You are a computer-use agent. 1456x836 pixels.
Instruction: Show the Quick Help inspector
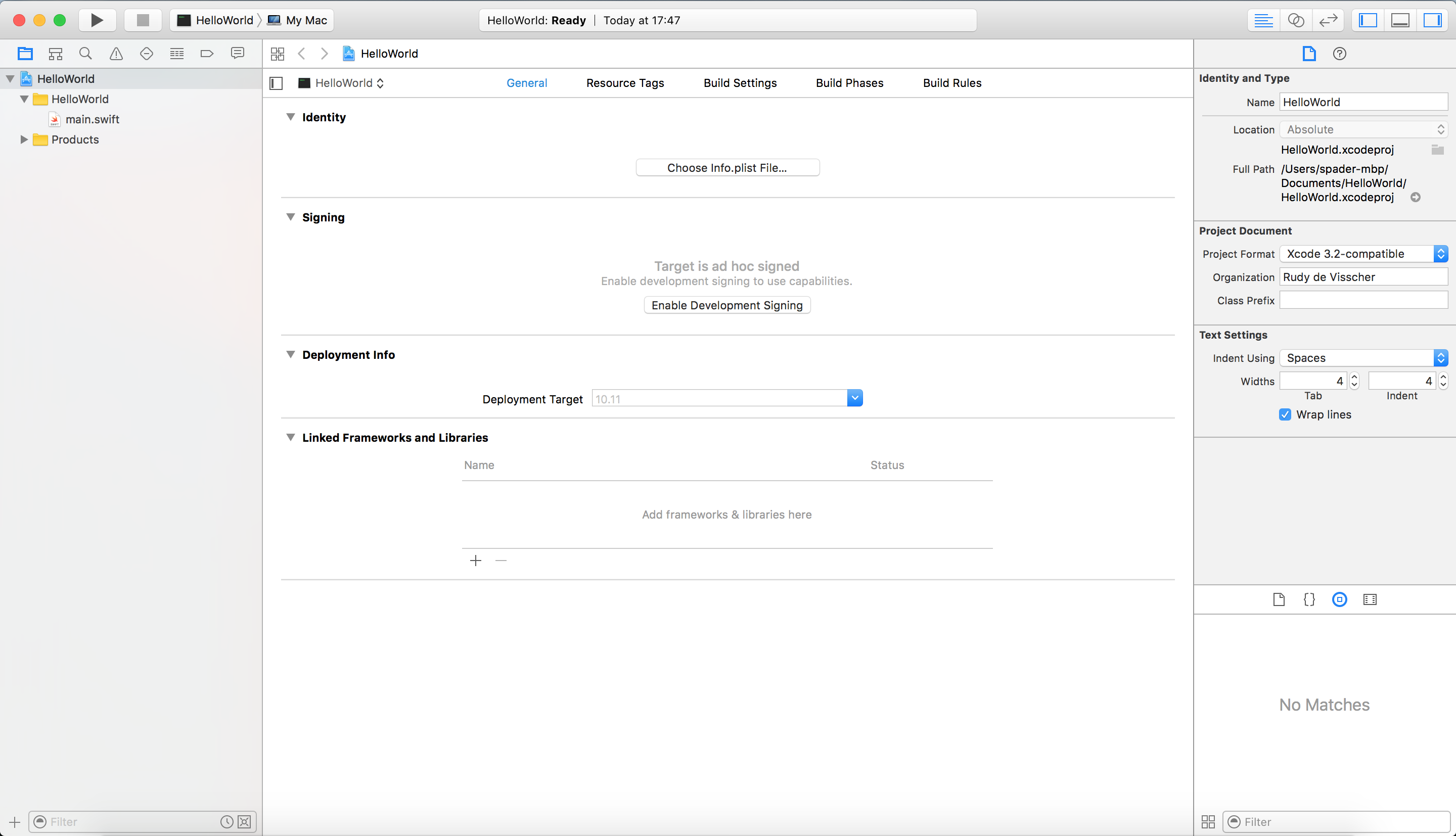pos(1339,54)
